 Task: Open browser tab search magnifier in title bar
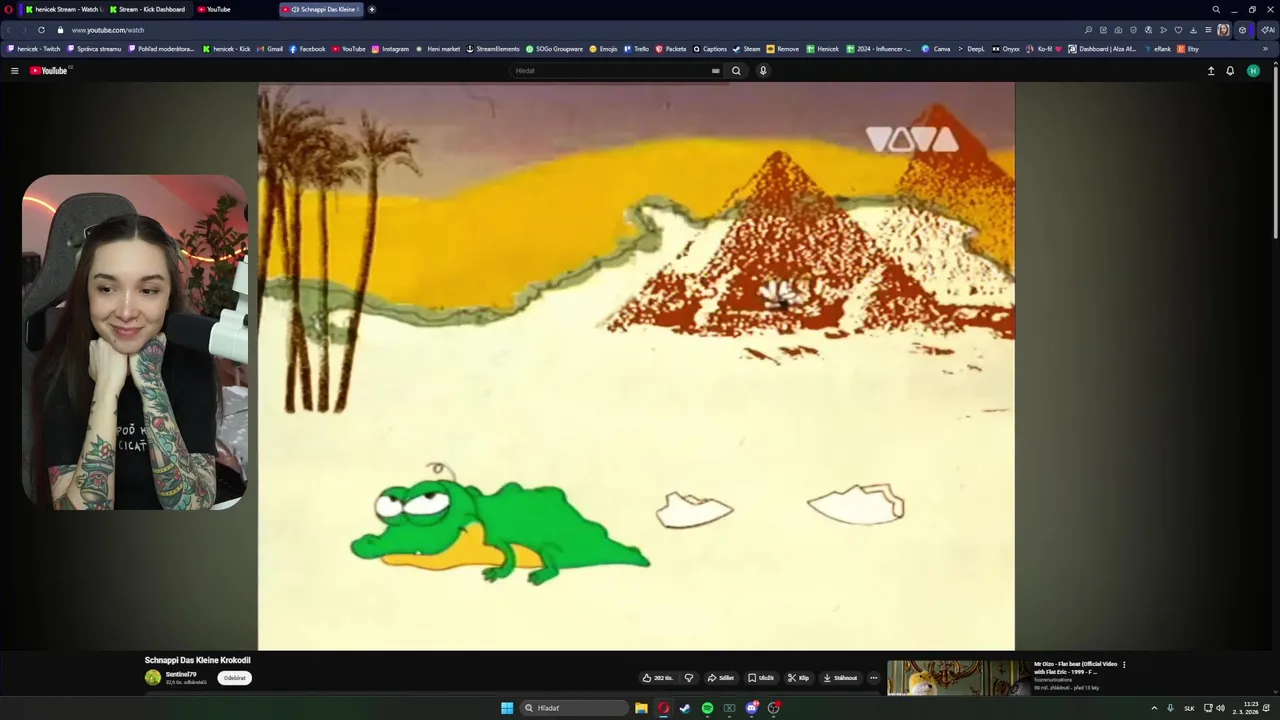pos(1216,9)
